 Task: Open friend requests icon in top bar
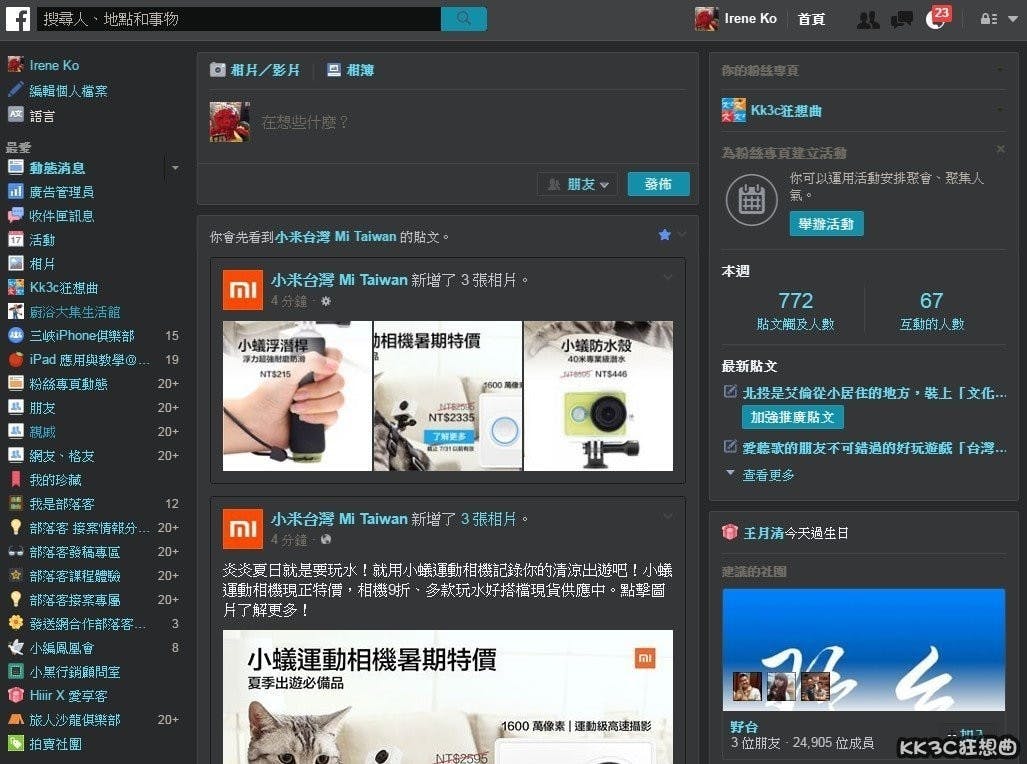coord(868,19)
